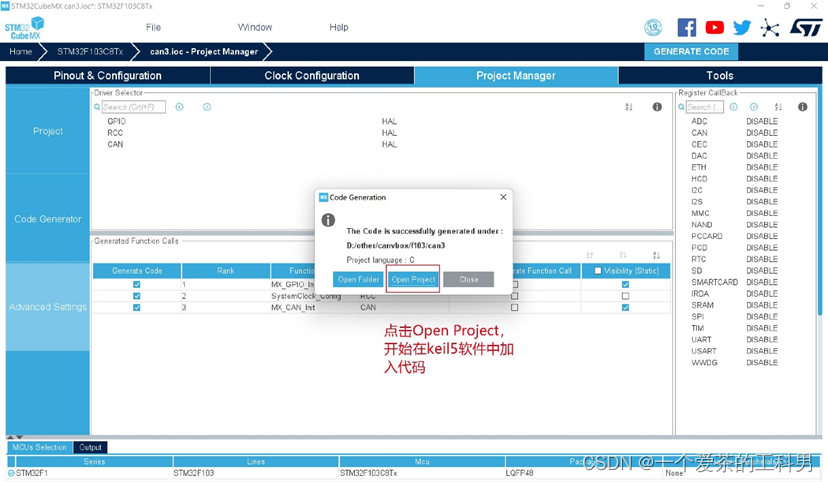The height and width of the screenshot is (482, 828).
Task: Sort the Driver Selector list
Action: coord(629,107)
